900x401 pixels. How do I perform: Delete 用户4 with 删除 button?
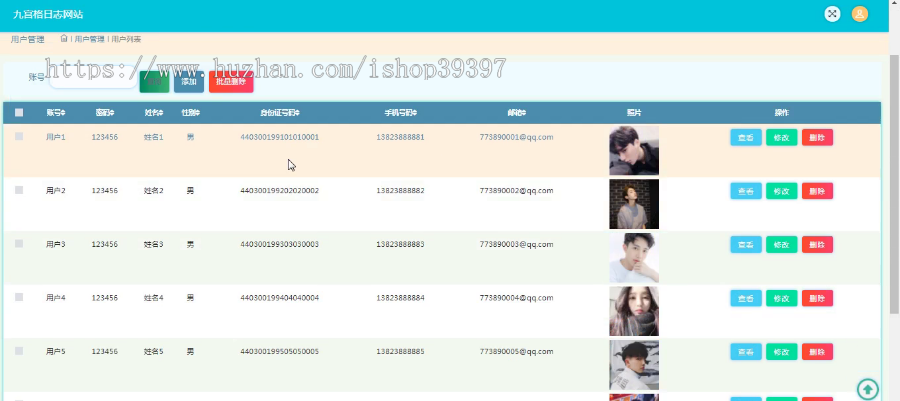coord(817,298)
